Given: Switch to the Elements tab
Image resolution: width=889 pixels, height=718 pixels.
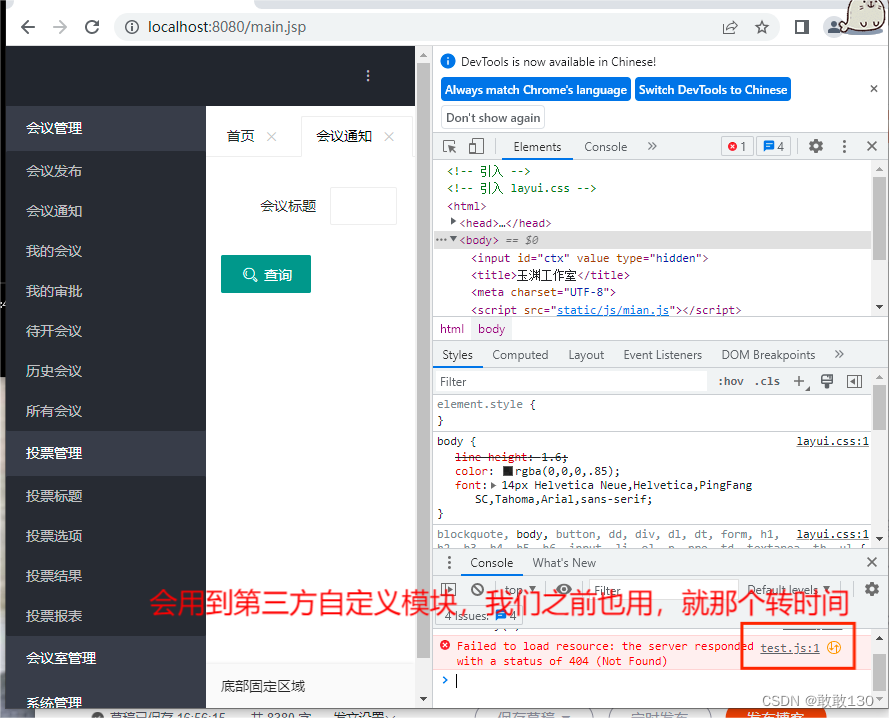Looking at the screenshot, I should (x=537, y=147).
